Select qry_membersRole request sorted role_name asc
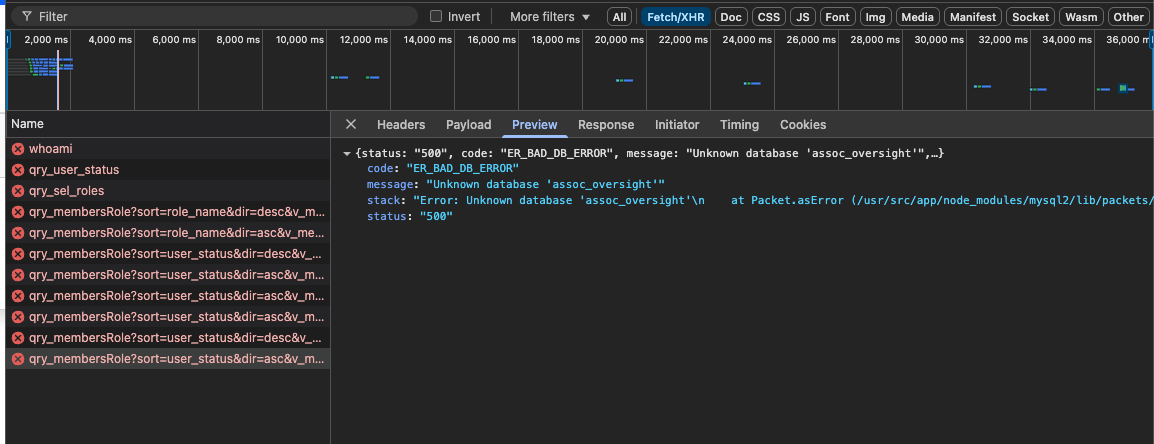 (x=168, y=233)
